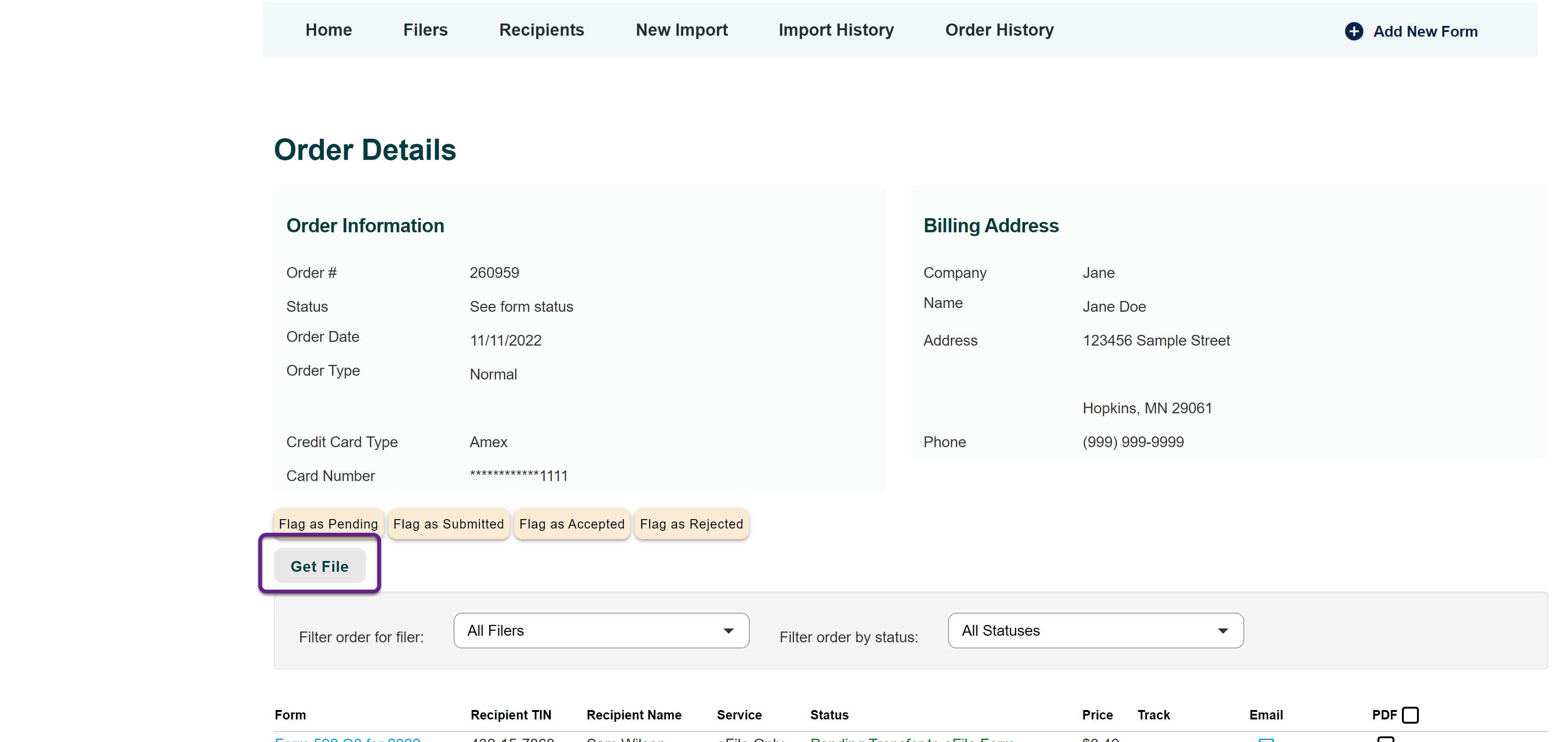Check the PDF select-all checkbox
This screenshot has width=1568, height=742.
pos(1410,715)
